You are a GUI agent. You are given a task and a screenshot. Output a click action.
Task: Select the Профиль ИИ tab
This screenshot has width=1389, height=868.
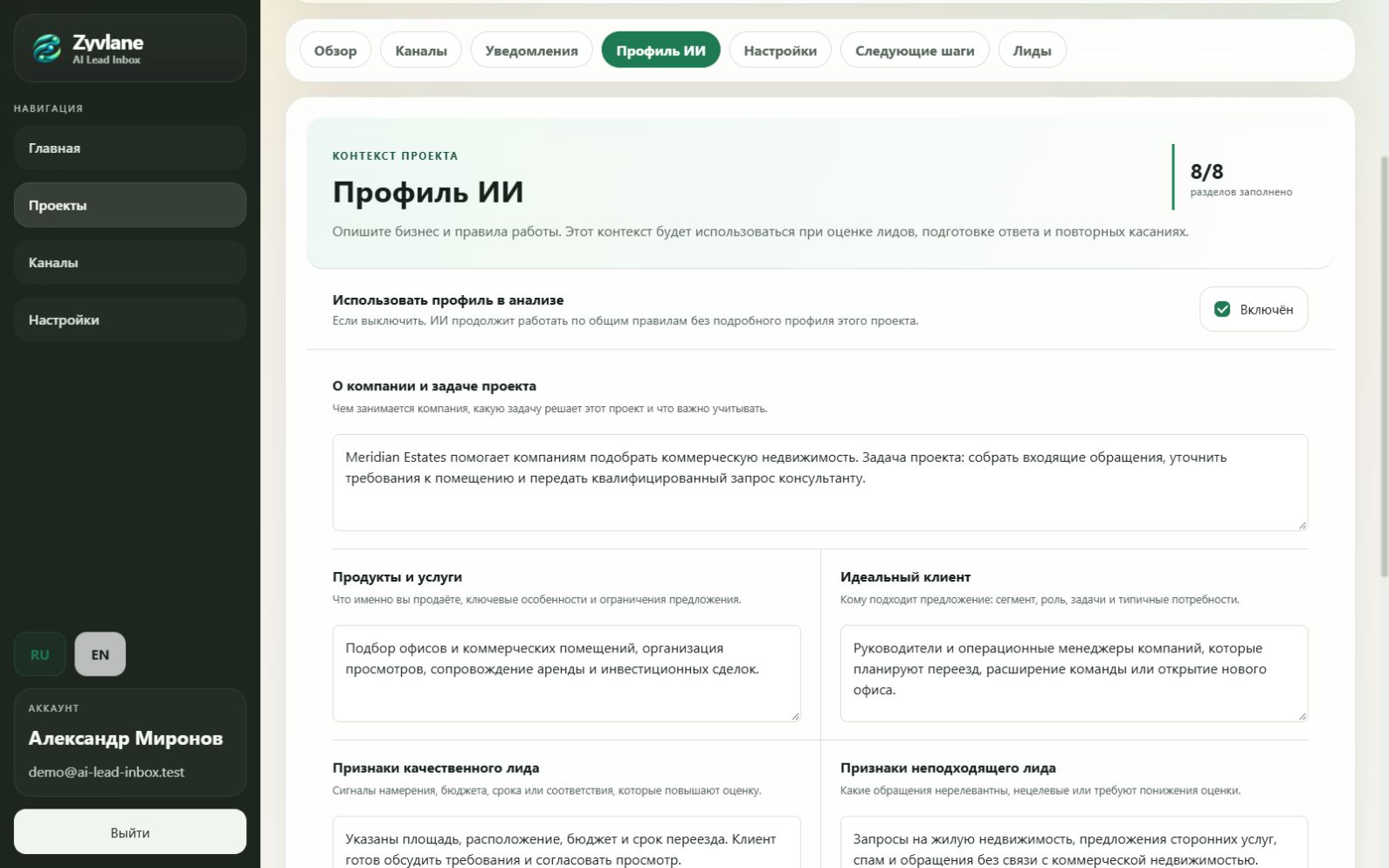point(660,50)
